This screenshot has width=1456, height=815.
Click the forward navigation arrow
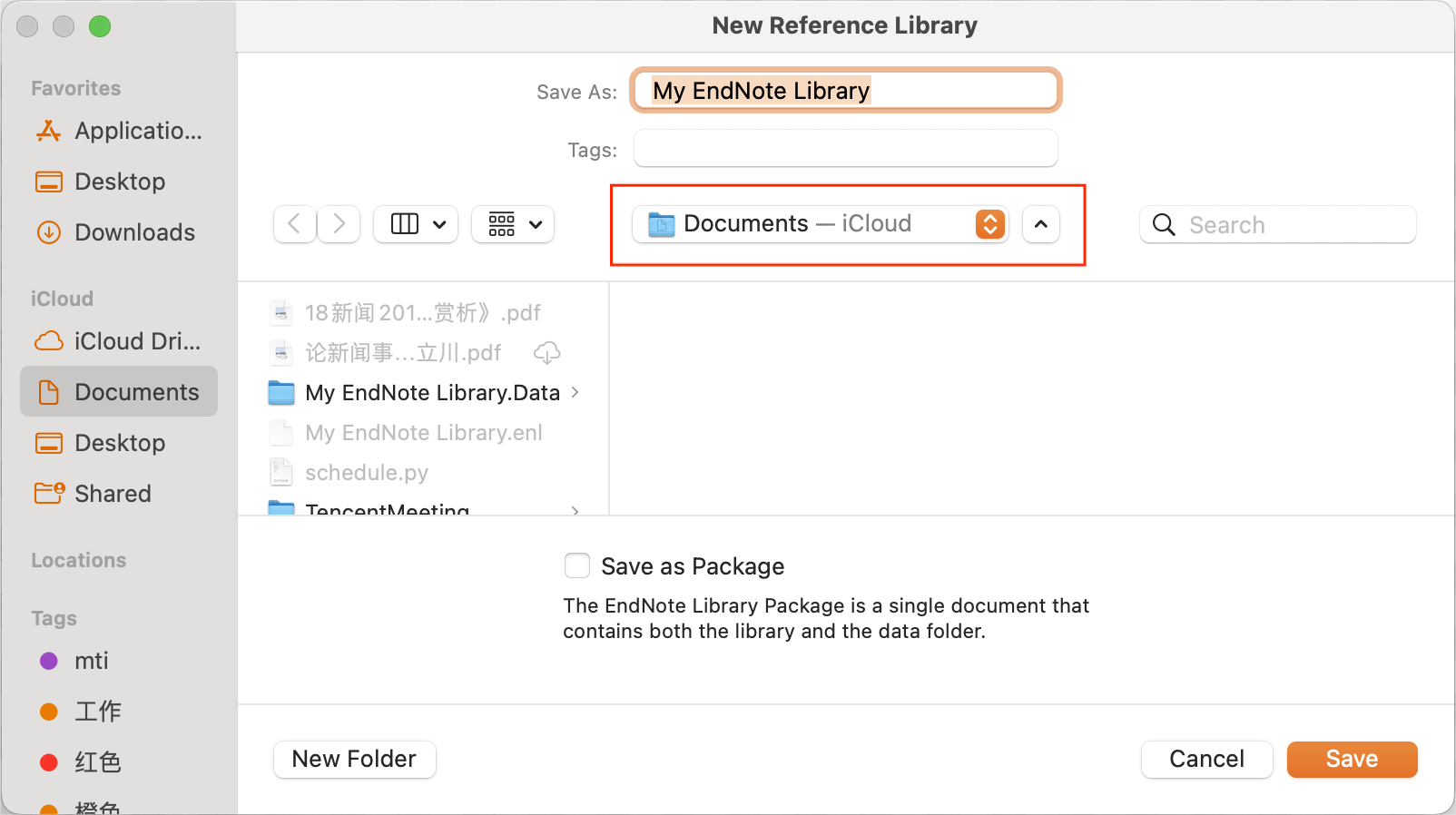coord(339,224)
